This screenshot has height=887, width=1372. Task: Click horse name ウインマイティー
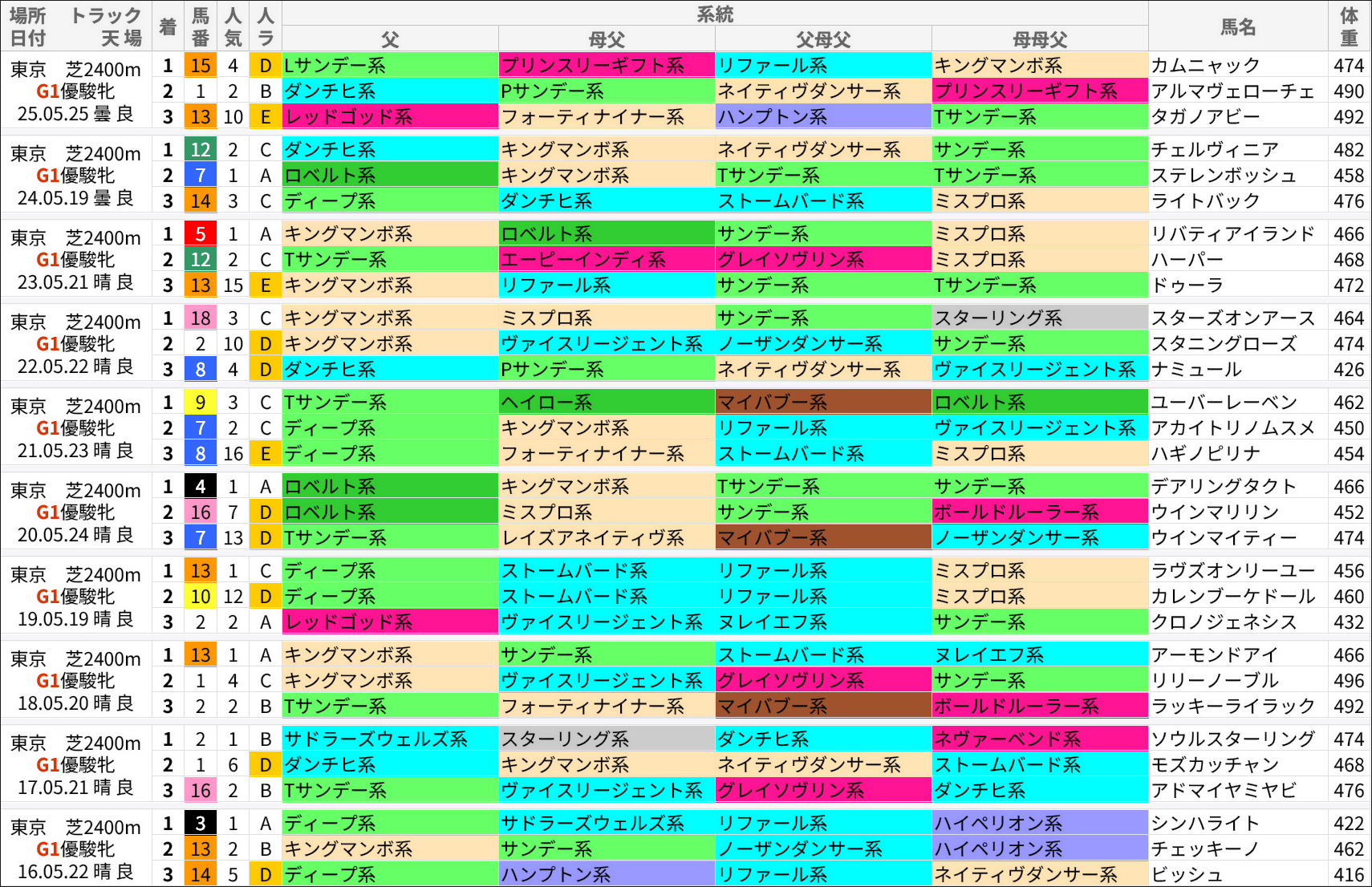click(1224, 538)
